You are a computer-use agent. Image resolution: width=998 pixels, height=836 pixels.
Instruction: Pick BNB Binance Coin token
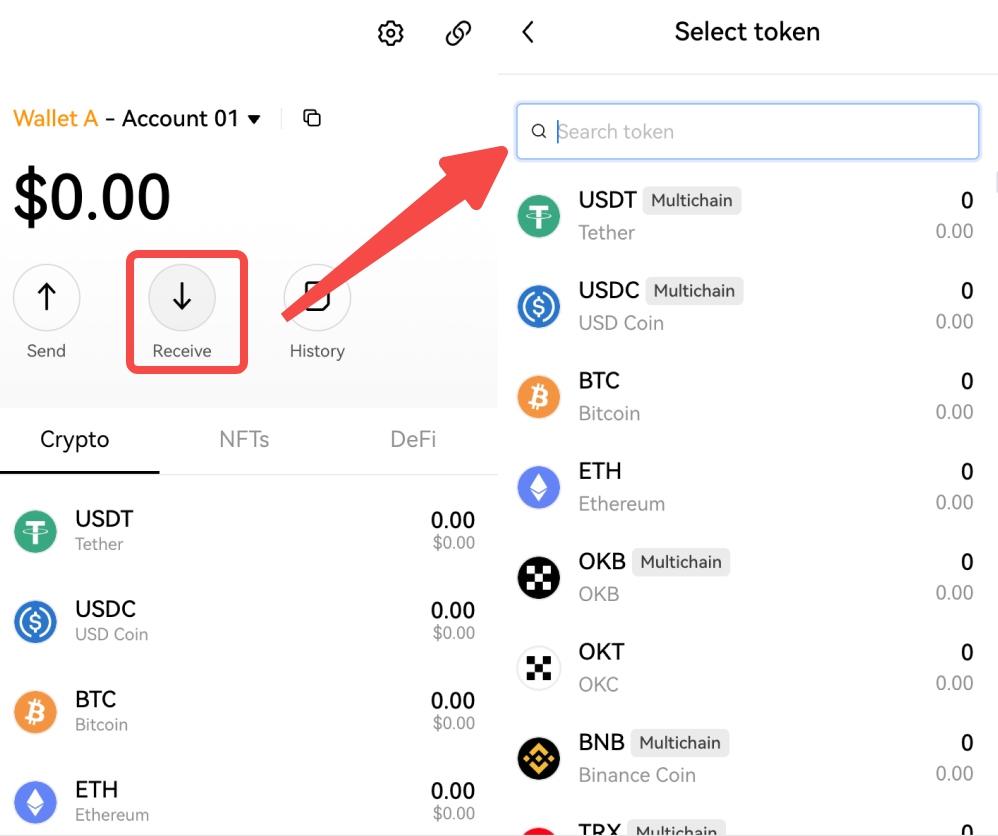pyautogui.click(x=745, y=758)
